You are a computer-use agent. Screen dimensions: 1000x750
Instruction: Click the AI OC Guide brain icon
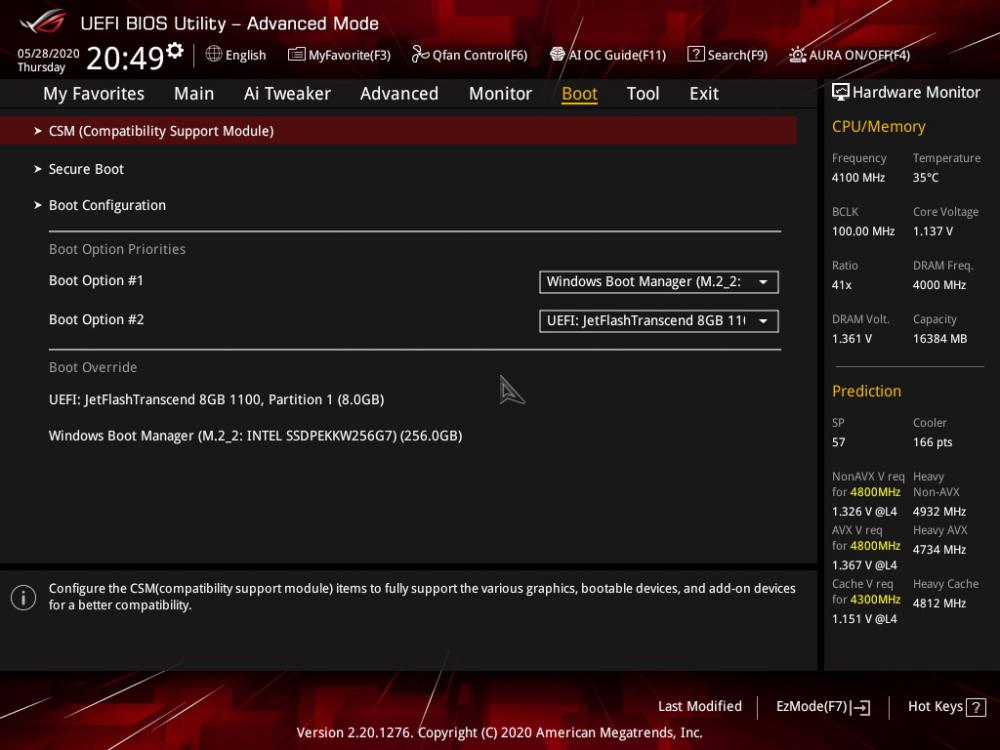(x=557, y=54)
